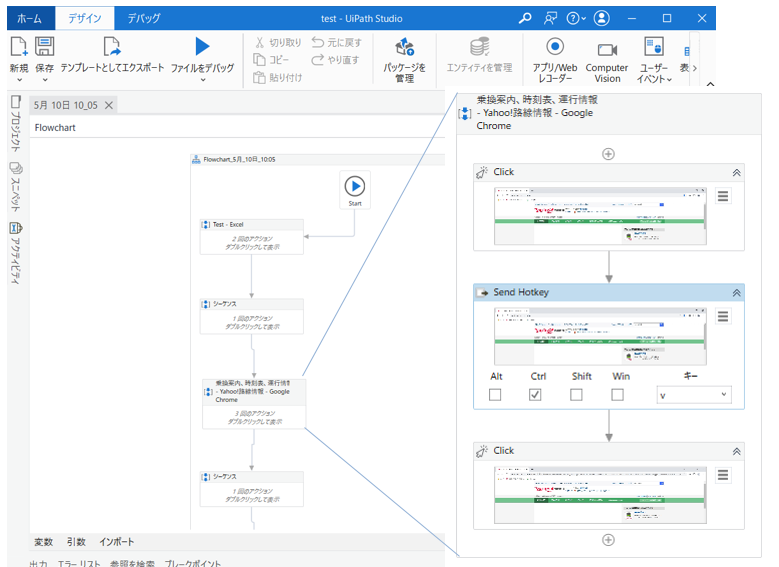Viewport: 779px width, 567px height.
Task: Open スニペット side panel
Action: pyautogui.click(x=15, y=187)
